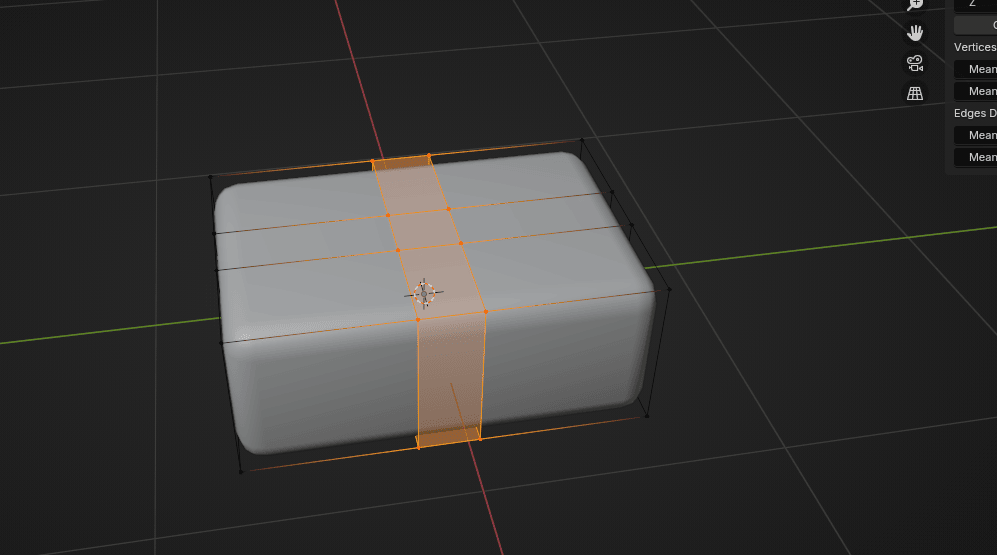Image resolution: width=997 pixels, height=555 pixels.
Task: Click the rightmost corner vertex of the cage
Action: coord(669,290)
